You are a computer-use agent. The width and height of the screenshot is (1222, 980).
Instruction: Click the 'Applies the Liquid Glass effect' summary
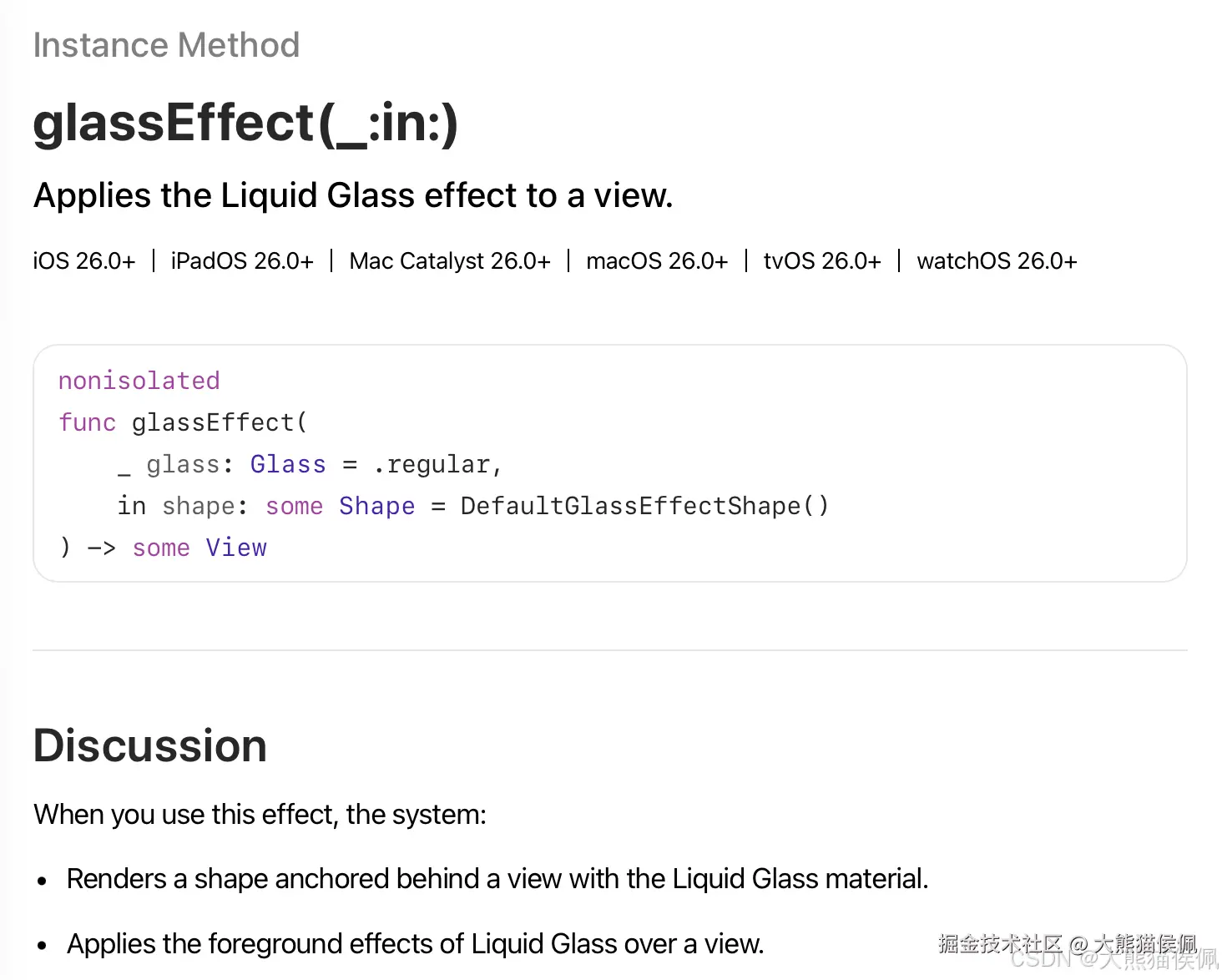pyautogui.click(x=353, y=195)
